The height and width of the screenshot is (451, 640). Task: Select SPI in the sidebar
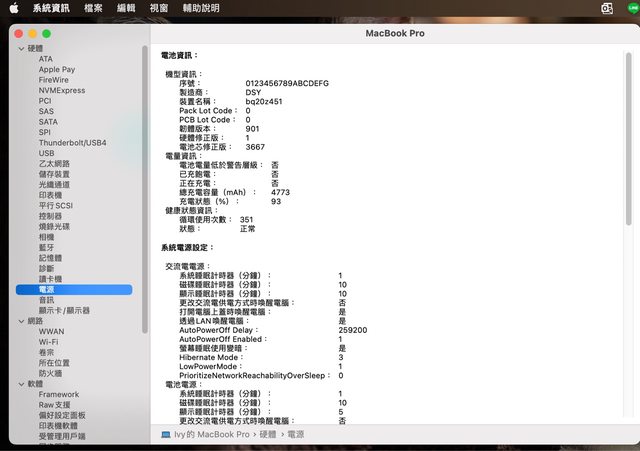pyautogui.click(x=44, y=132)
